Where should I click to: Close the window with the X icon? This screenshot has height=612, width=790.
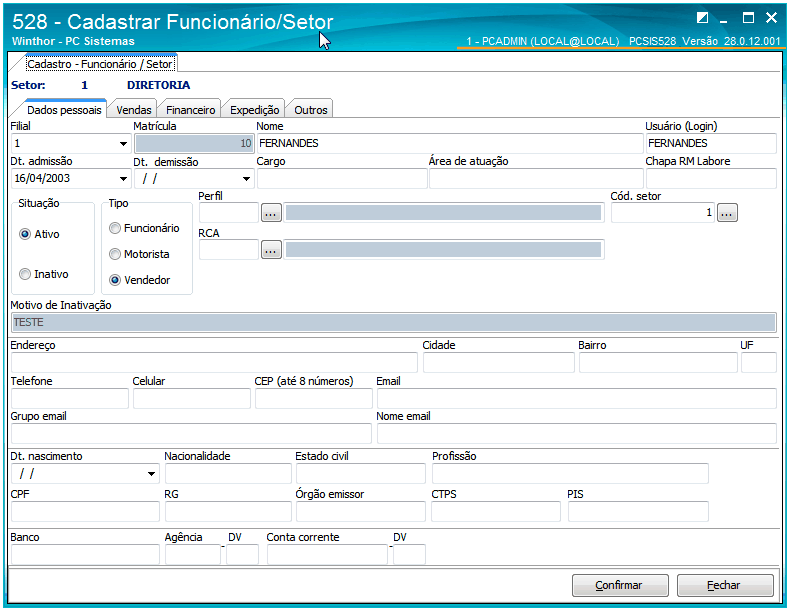(771, 18)
